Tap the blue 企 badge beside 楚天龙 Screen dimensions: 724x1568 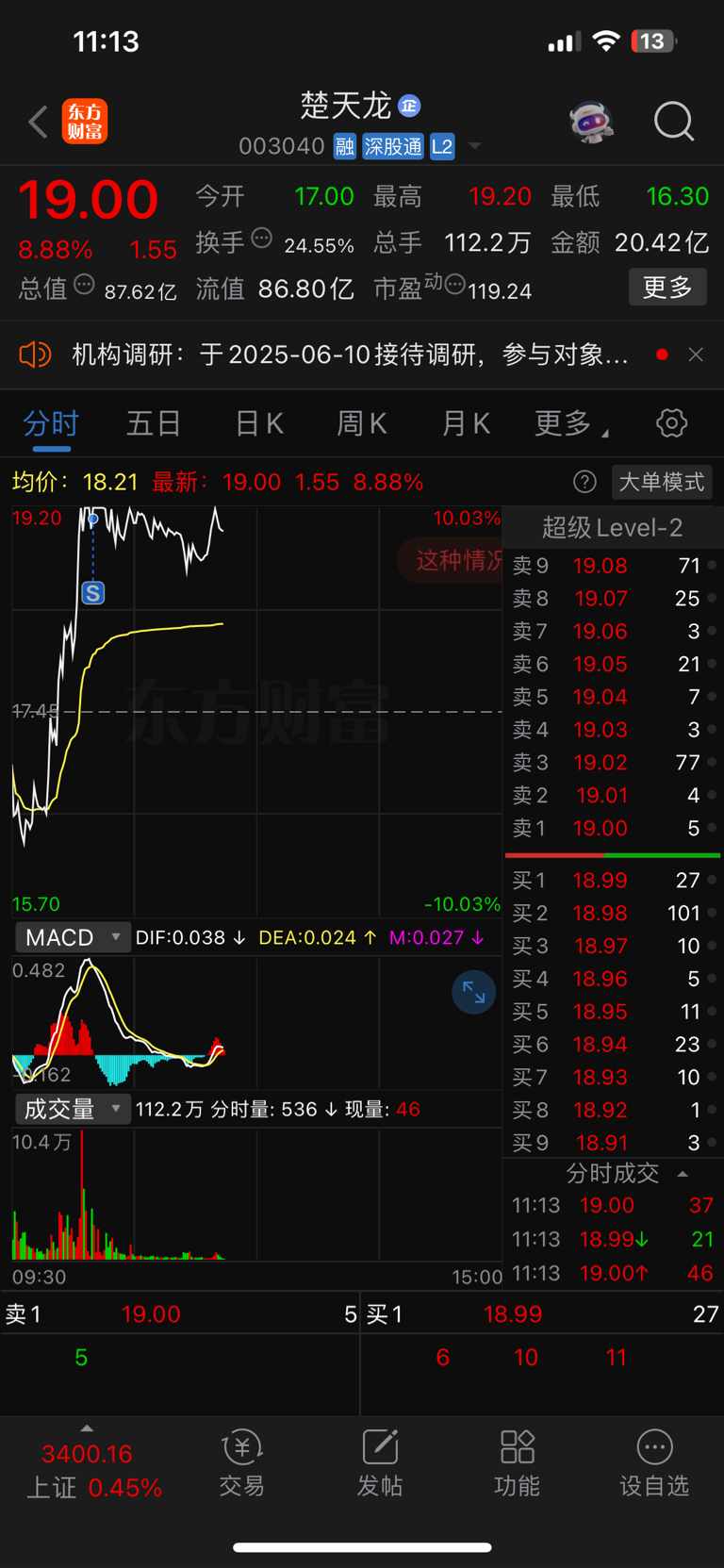pos(409,106)
